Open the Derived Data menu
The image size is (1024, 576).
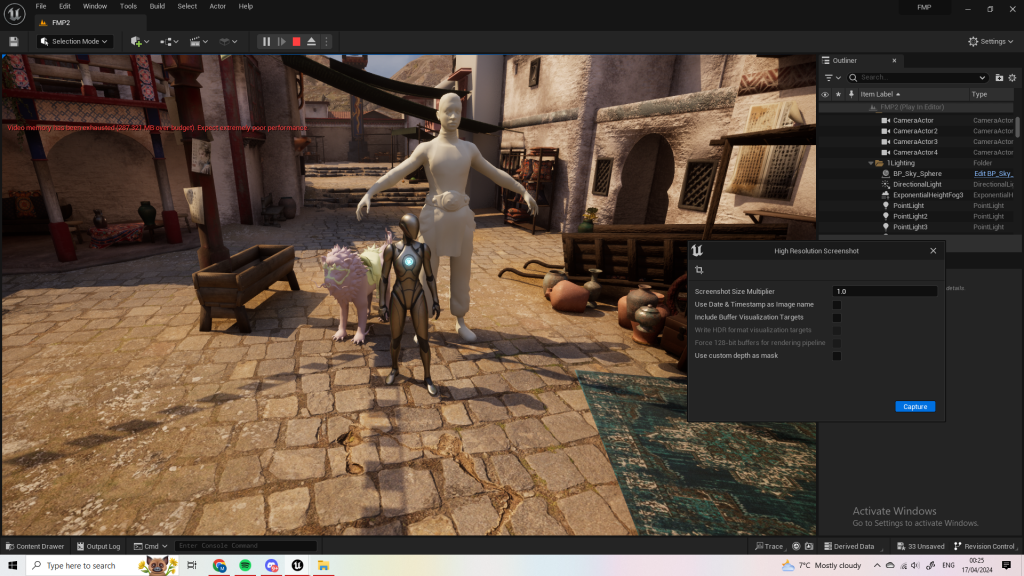click(x=849, y=546)
